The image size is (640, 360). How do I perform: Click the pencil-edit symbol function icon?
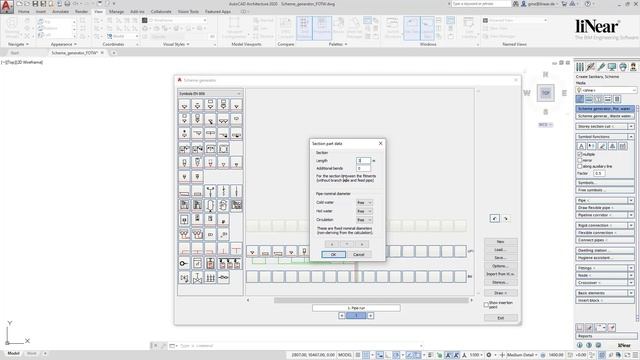pos(602,146)
